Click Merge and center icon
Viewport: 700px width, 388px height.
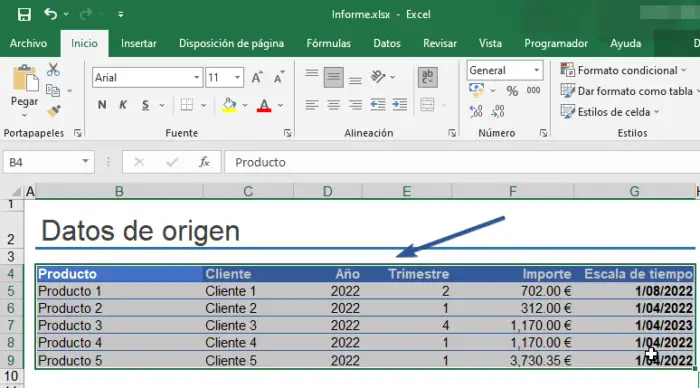[x=427, y=105]
